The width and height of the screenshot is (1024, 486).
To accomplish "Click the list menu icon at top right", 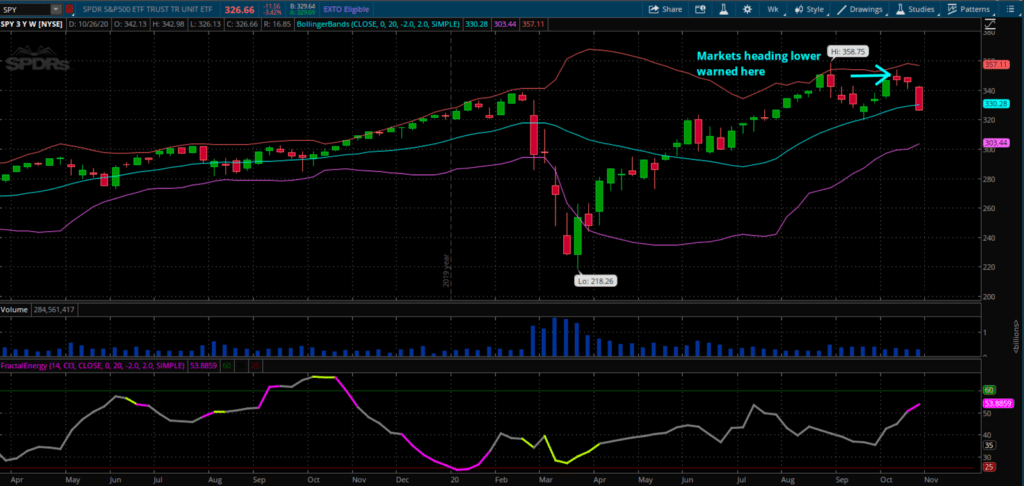I will pos(1010,9).
